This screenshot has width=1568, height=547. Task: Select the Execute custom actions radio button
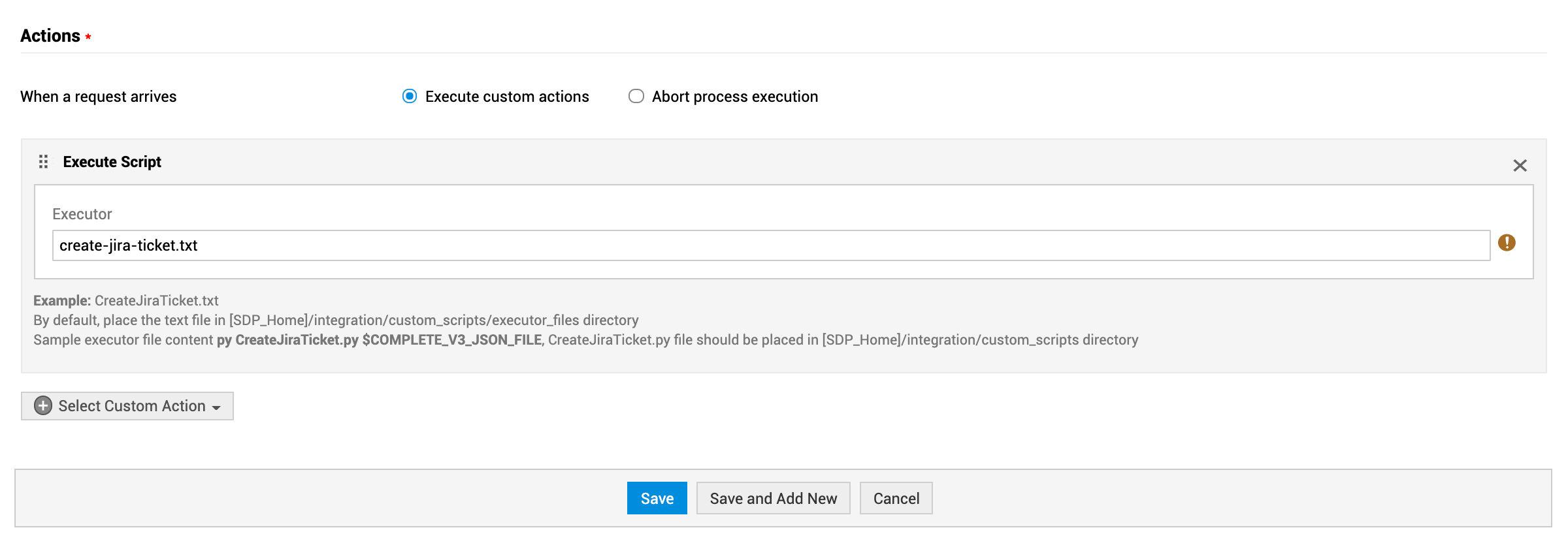point(410,97)
